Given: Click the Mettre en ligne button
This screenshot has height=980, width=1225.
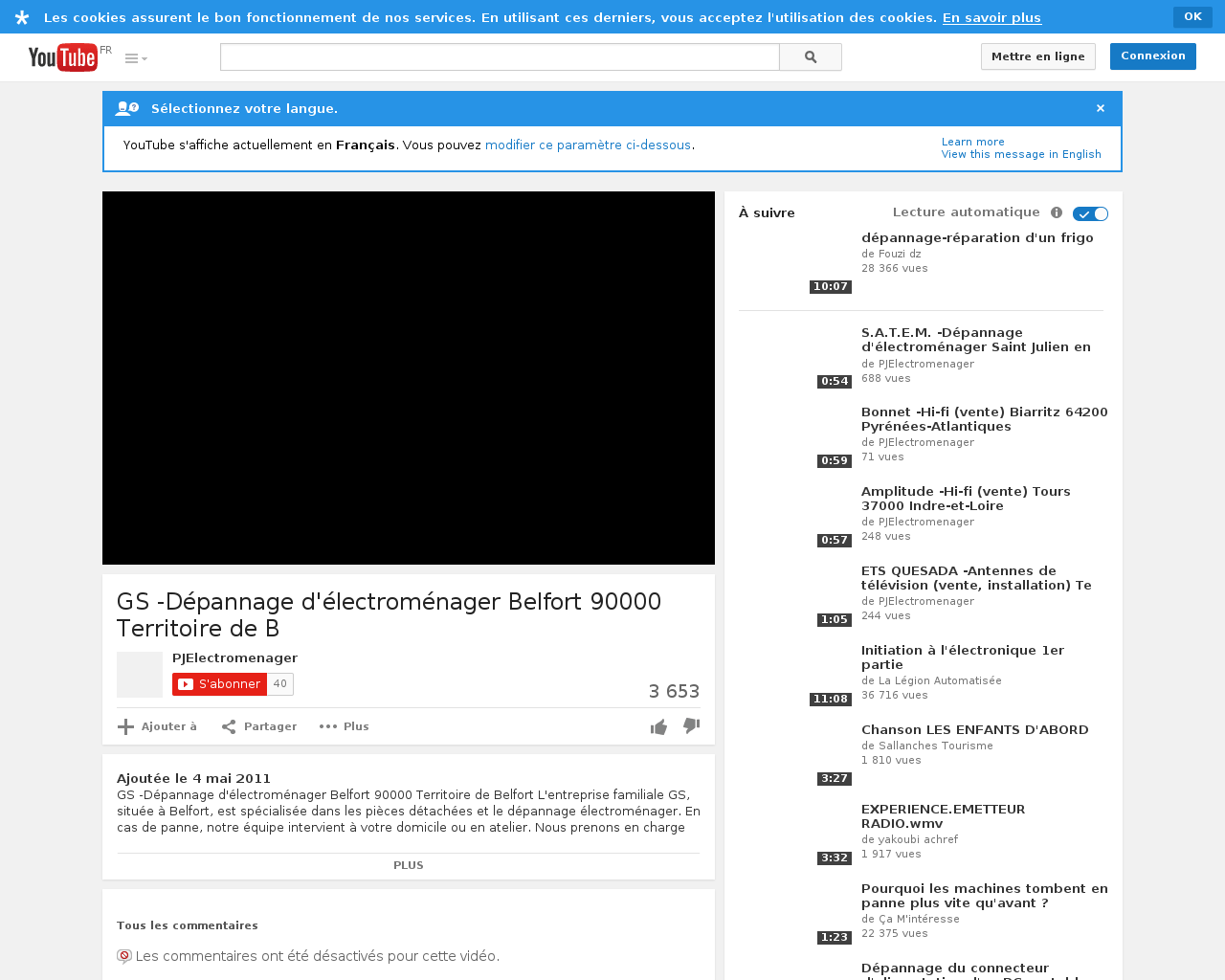Looking at the screenshot, I should (1038, 56).
